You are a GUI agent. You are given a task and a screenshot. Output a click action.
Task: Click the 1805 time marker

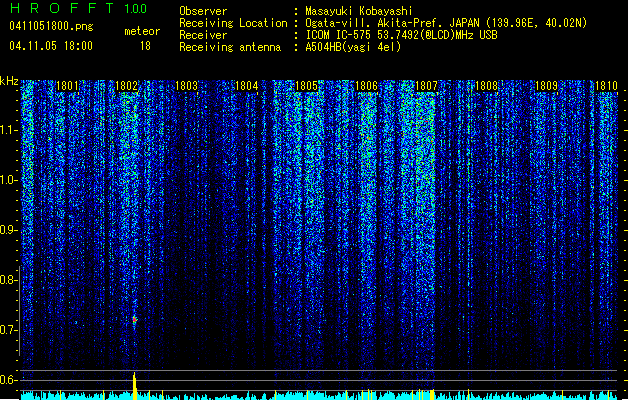click(306, 86)
